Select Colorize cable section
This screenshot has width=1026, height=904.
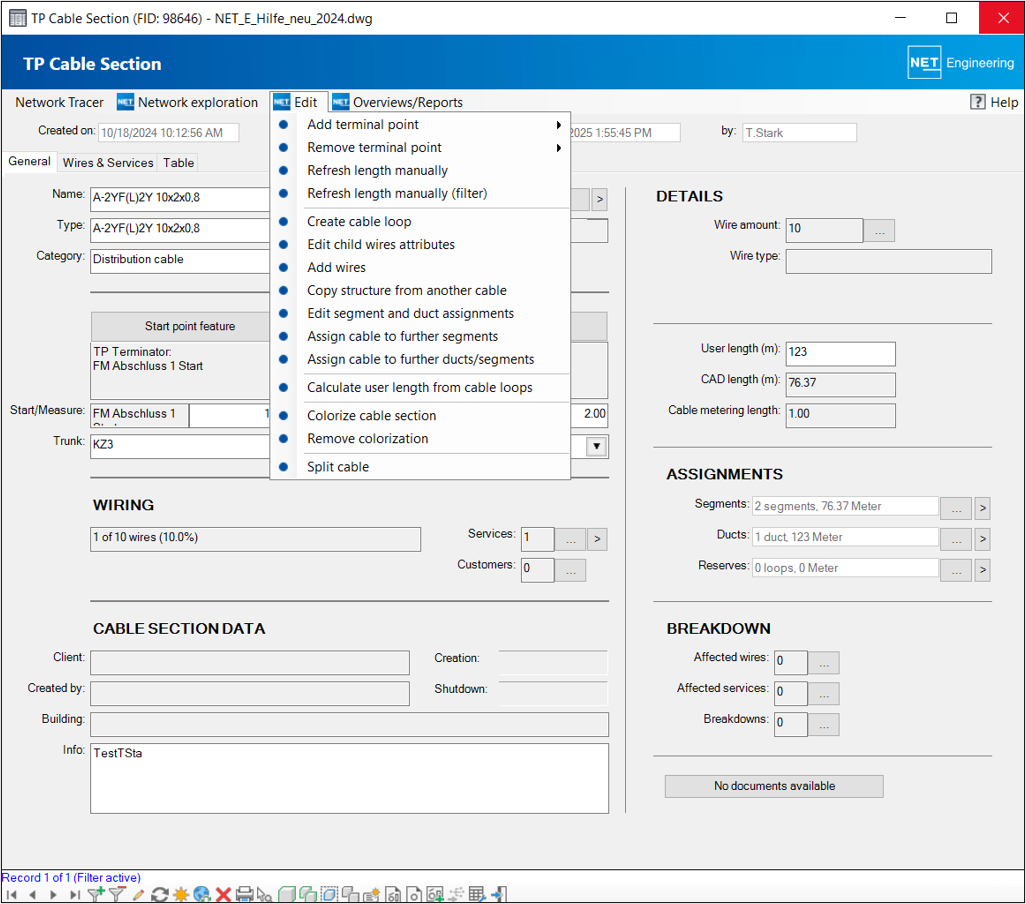pyautogui.click(x=420, y=415)
